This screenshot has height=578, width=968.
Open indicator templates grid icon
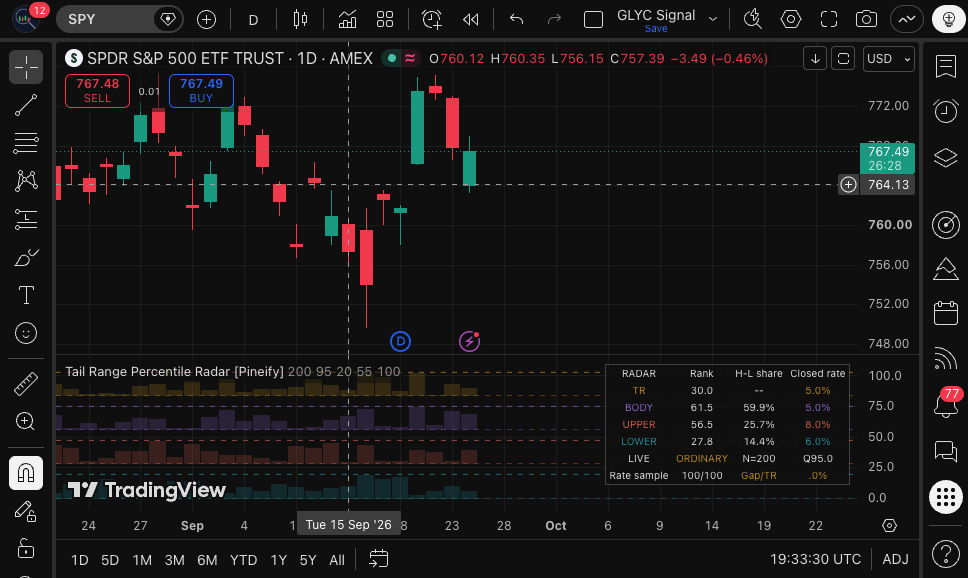click(x=385, y=20)
